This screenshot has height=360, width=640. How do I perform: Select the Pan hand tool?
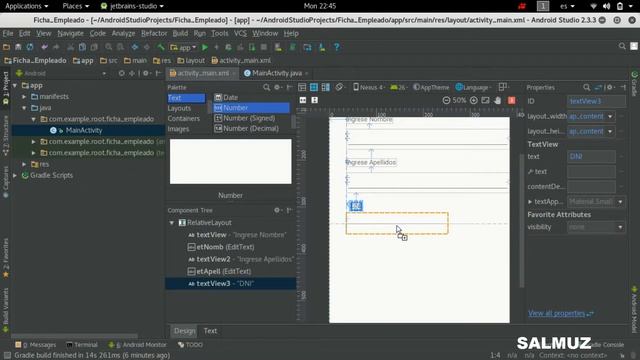[498, 100]
